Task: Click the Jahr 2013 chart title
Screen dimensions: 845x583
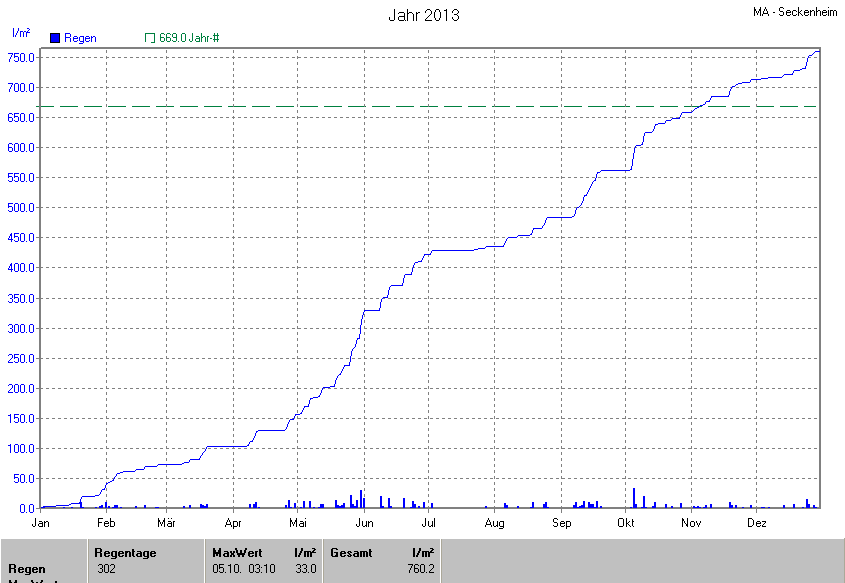Action: click(x=423, y=16)
